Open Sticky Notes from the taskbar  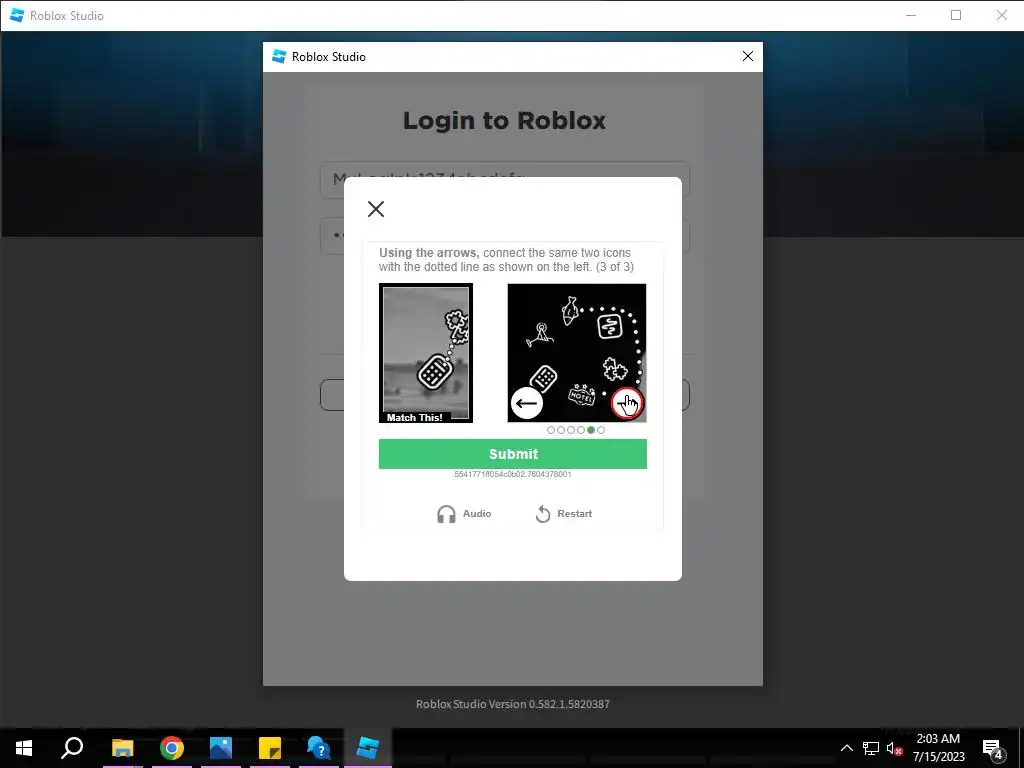coord(270,748)
